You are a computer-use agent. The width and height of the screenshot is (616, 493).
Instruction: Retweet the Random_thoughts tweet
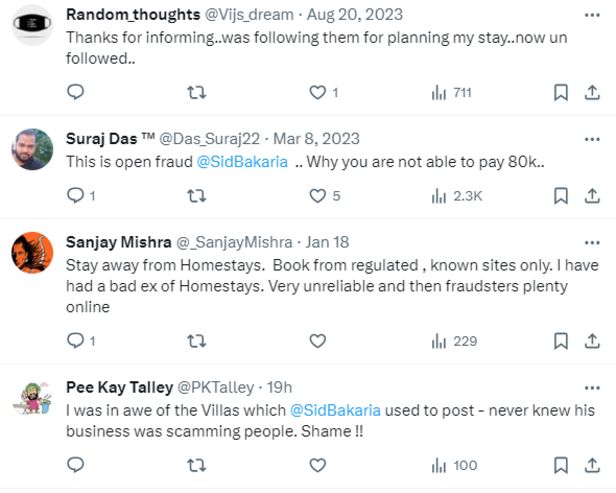tap(197, 92)
